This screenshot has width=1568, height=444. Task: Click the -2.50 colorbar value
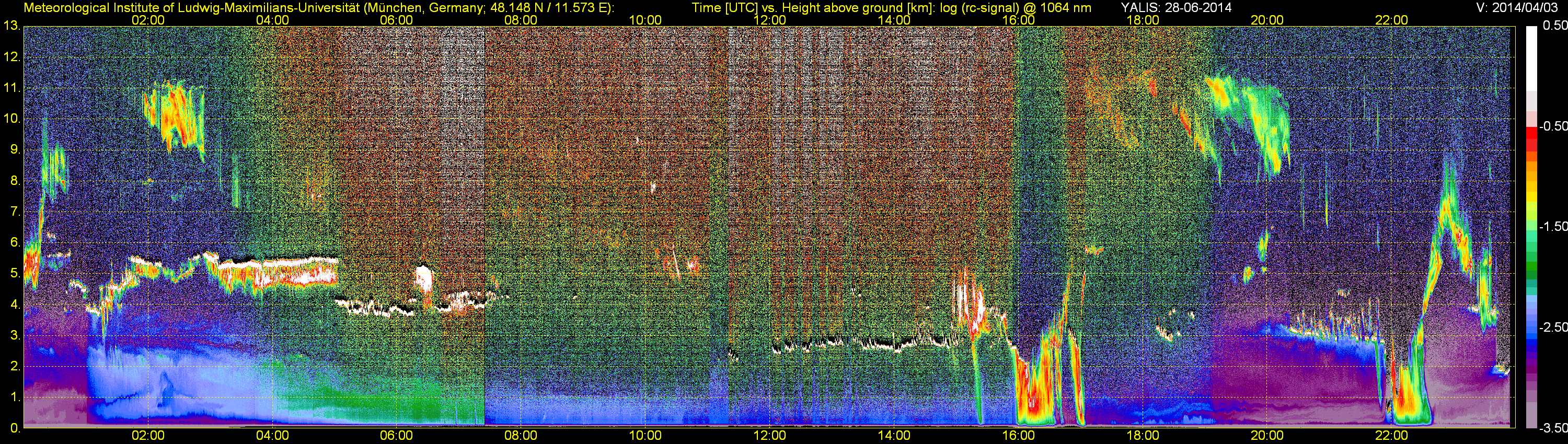point(1553,327)
